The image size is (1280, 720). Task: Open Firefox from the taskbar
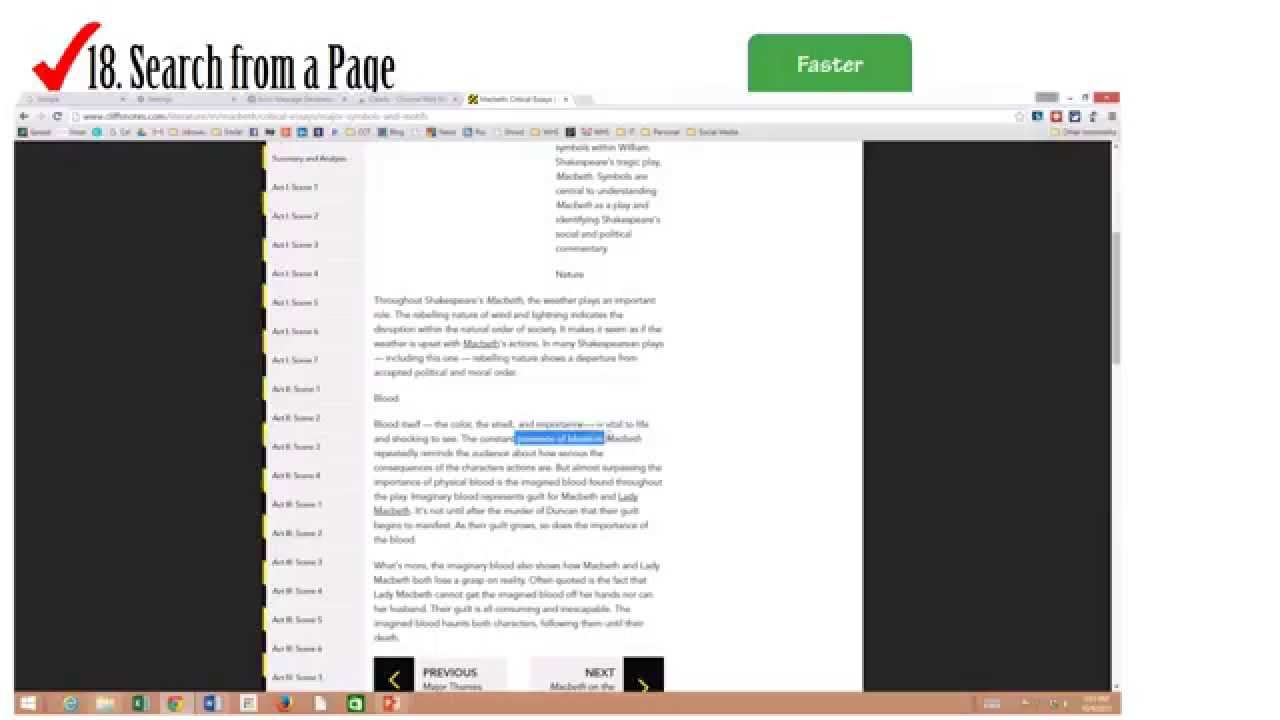click(284, 703)
